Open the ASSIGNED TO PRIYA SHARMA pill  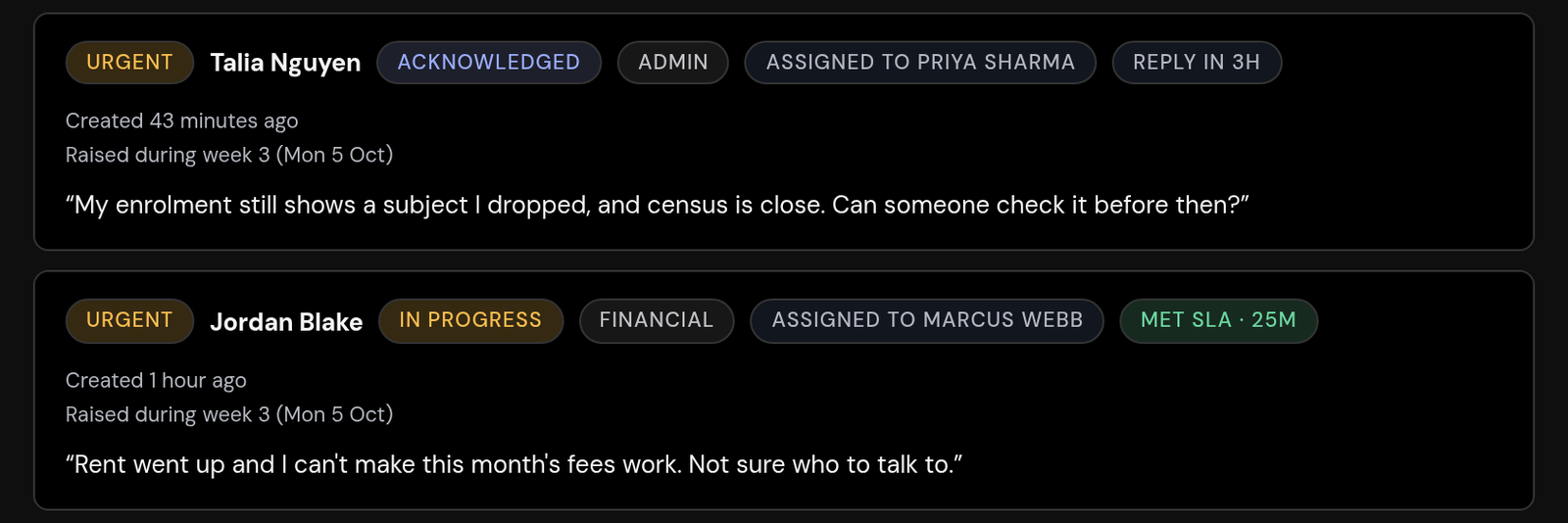tap(920, 63)
